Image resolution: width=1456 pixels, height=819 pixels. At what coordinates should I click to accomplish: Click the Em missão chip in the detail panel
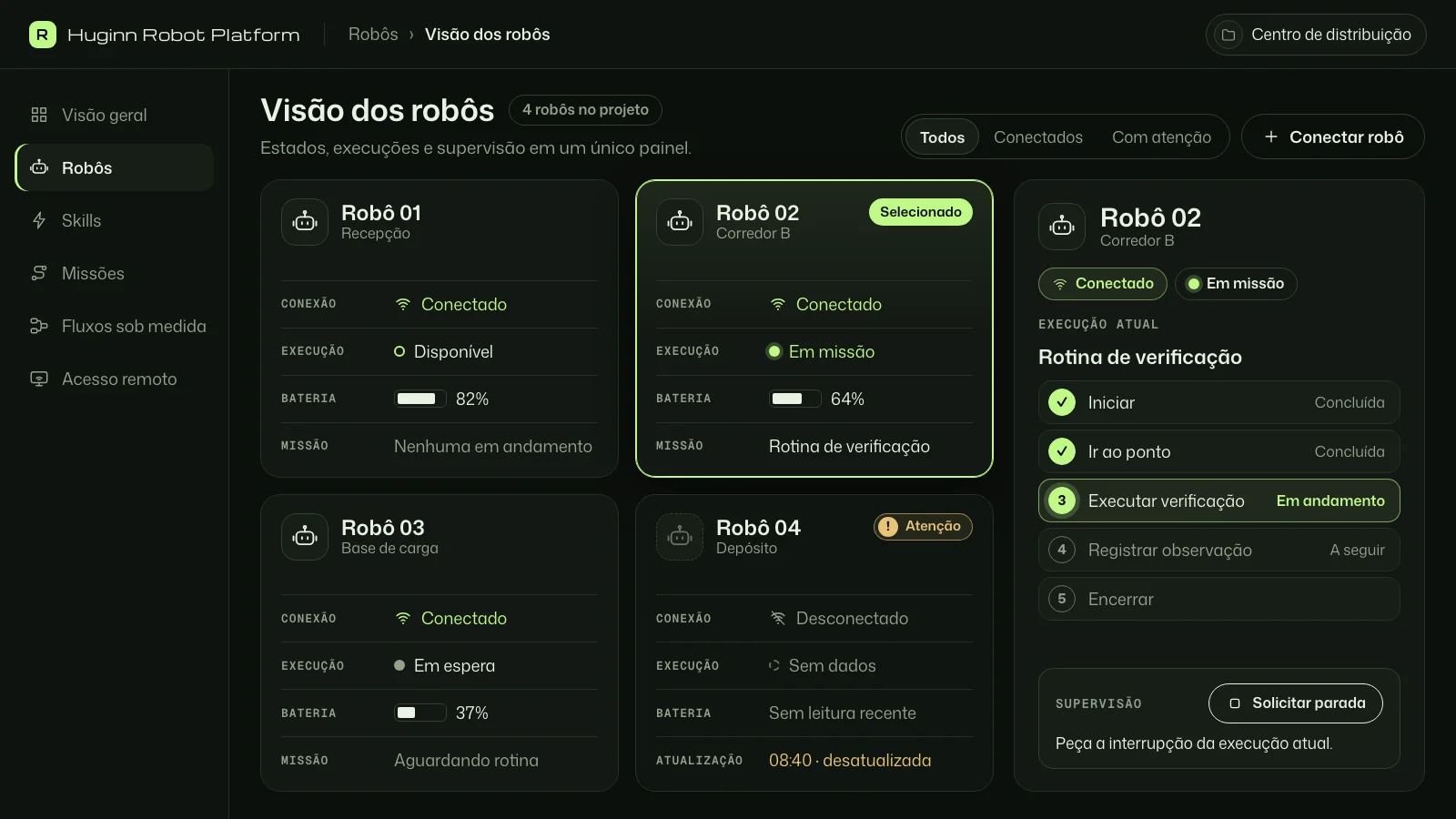point(1236,284)
